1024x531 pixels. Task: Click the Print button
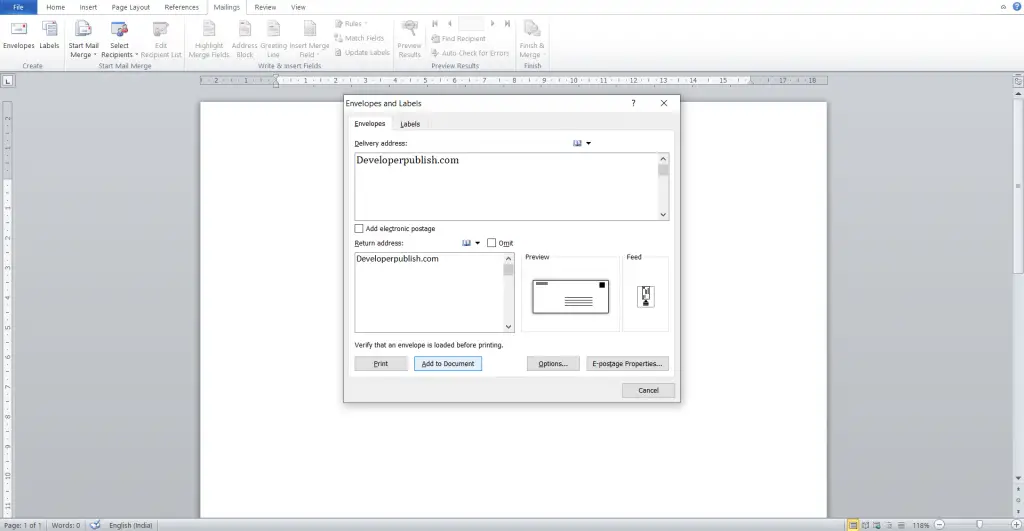(381, 364)
